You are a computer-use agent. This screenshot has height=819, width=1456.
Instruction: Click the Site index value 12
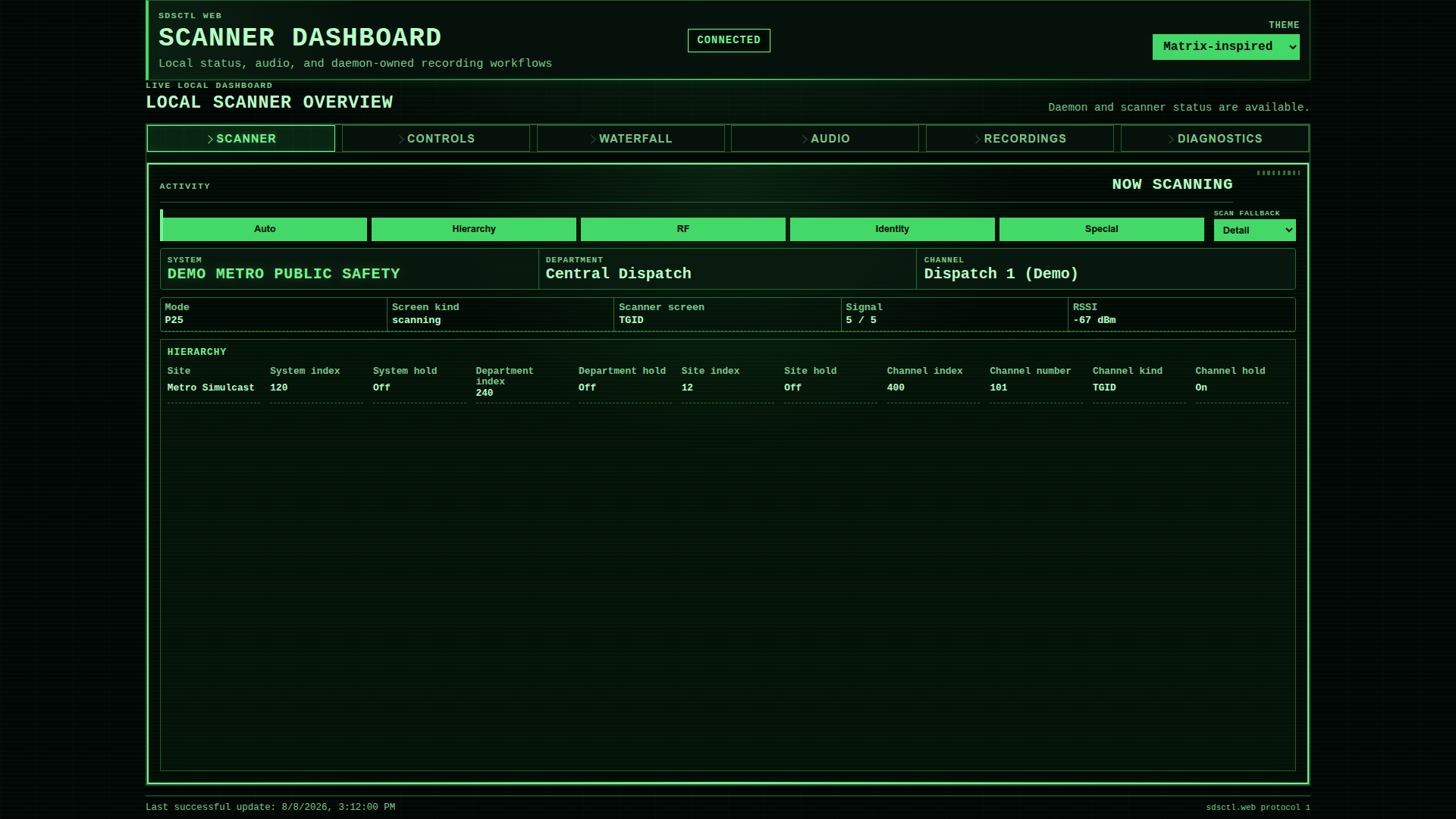pyautogui.click(x=687, y=388)
